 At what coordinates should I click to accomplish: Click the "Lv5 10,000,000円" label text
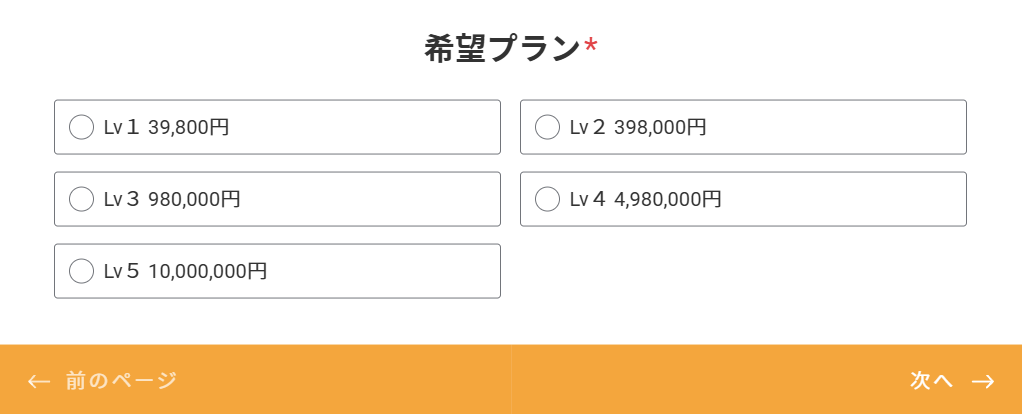(185, 271)
